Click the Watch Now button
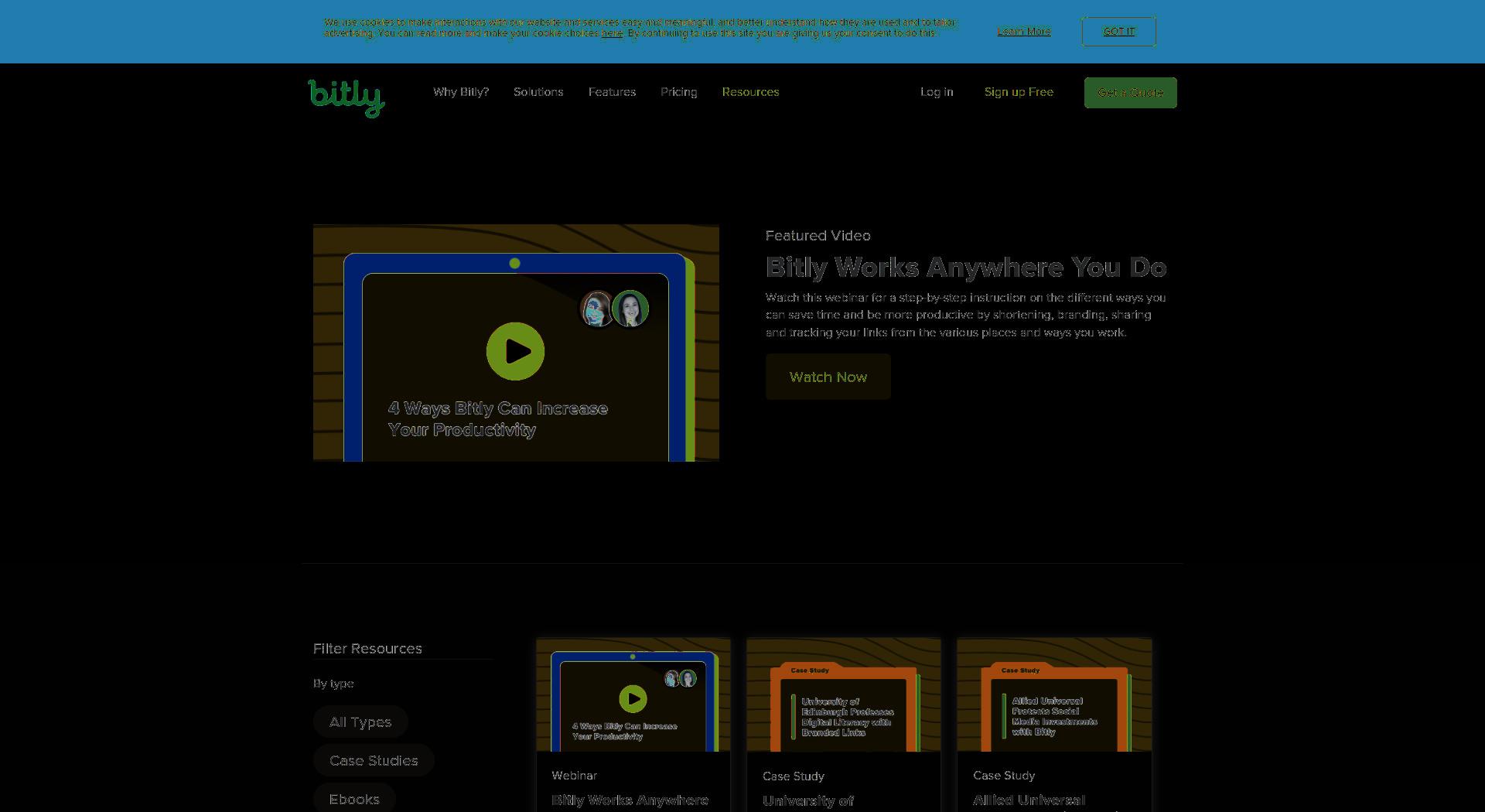Image resolution: width=1485 pixels, height=812 pixels. [x=828, y=377]
